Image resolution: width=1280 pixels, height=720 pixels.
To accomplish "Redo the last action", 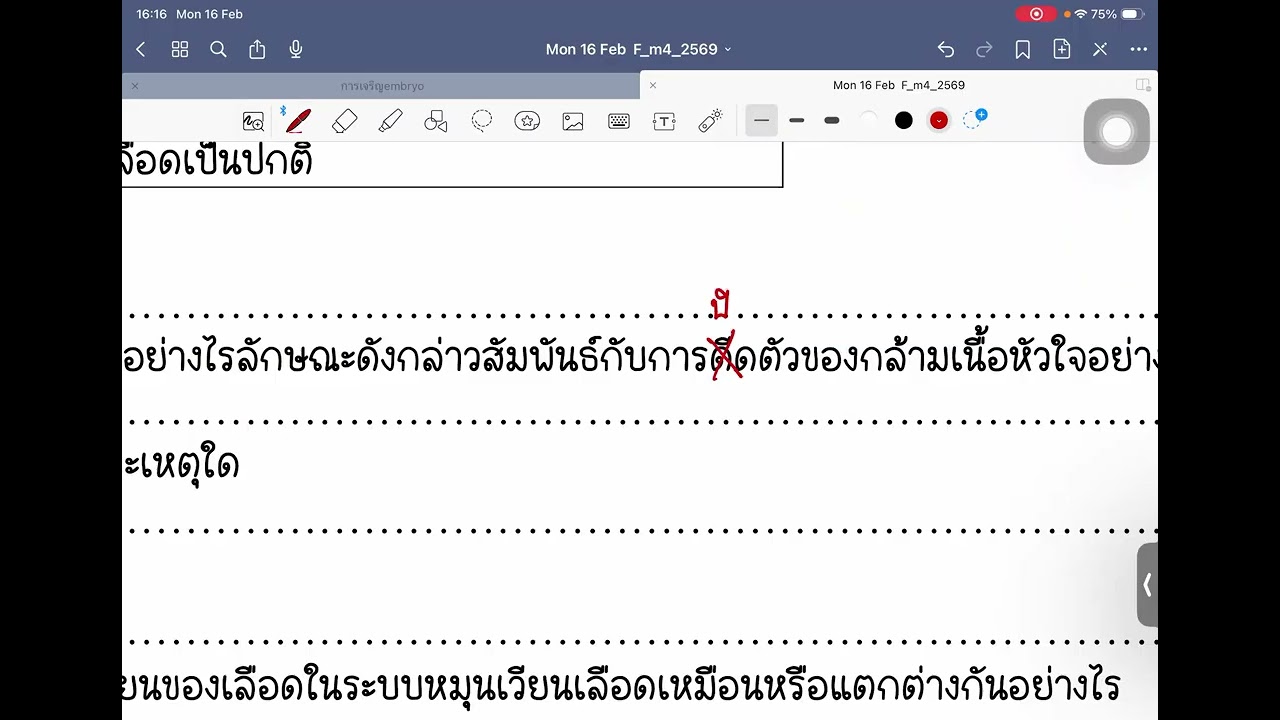I will point(984,49).
